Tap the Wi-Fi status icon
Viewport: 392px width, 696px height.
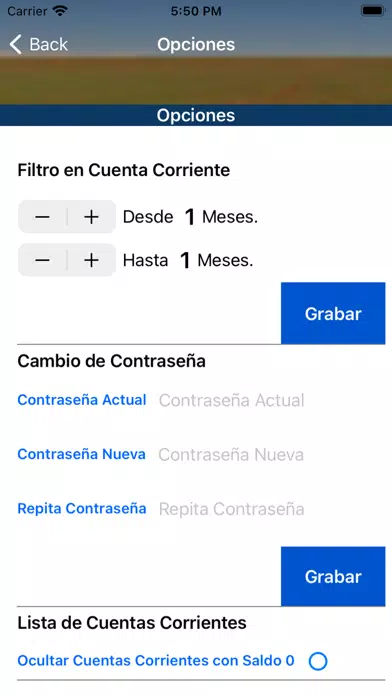point(59,11)
